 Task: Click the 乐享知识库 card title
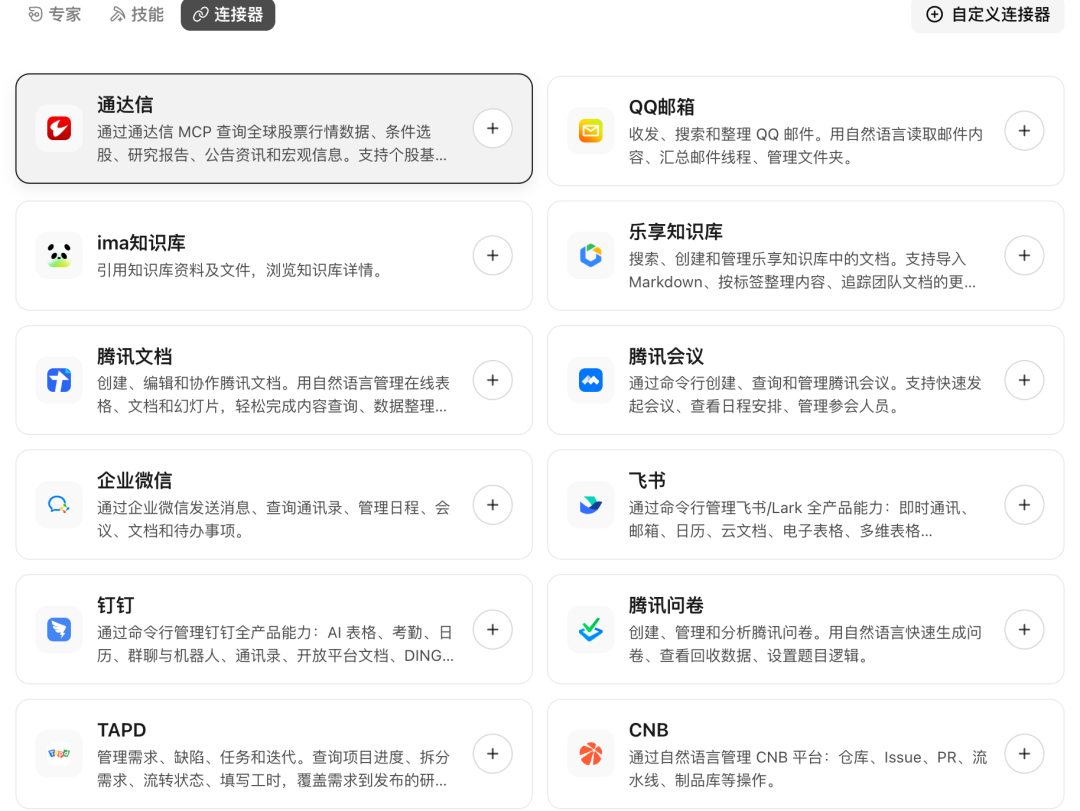pos(676,232)
